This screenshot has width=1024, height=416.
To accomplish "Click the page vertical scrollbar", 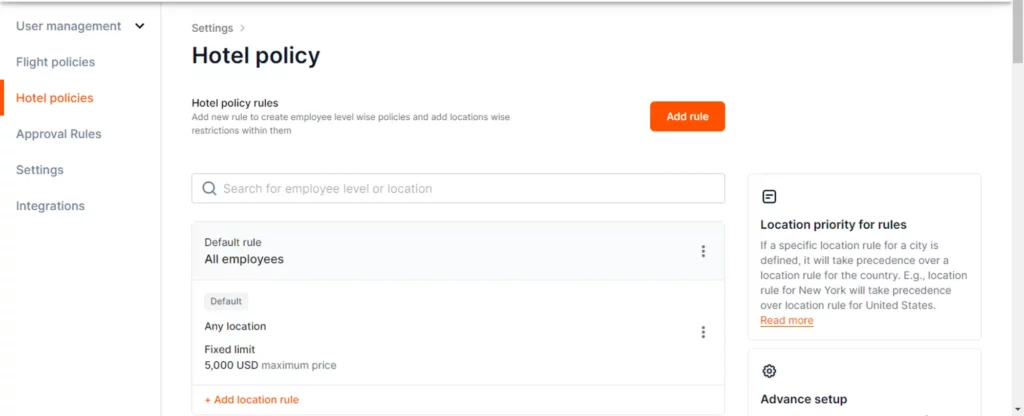I will (x=1017, y=208).
